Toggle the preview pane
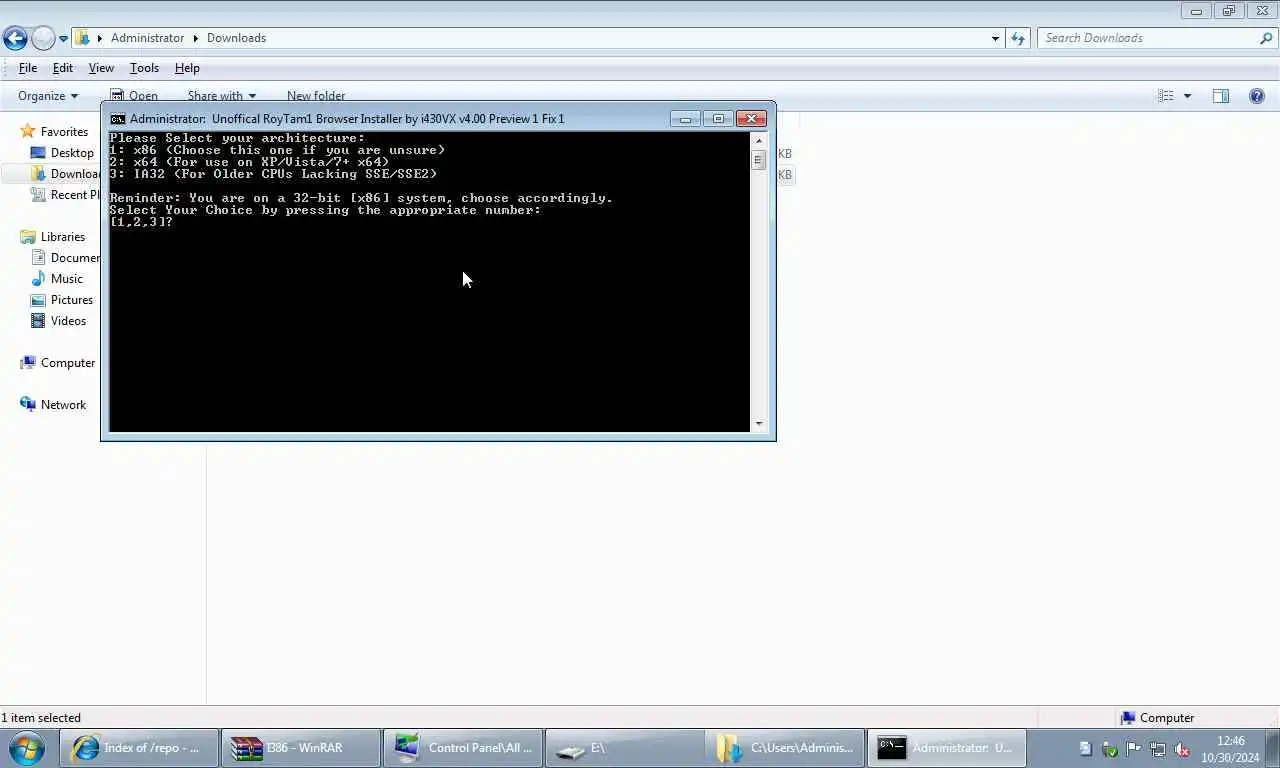This screenshot has width=1280, height=768. (1221, 96)
